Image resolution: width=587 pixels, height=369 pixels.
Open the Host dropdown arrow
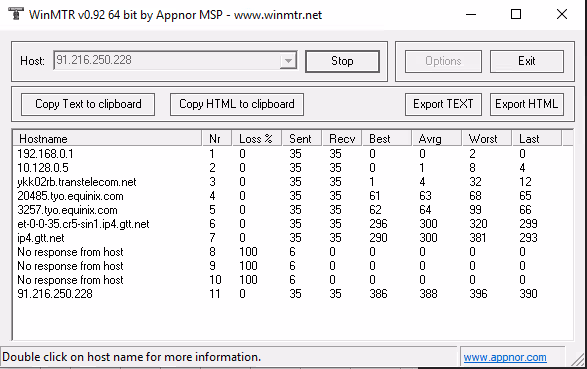288,61
